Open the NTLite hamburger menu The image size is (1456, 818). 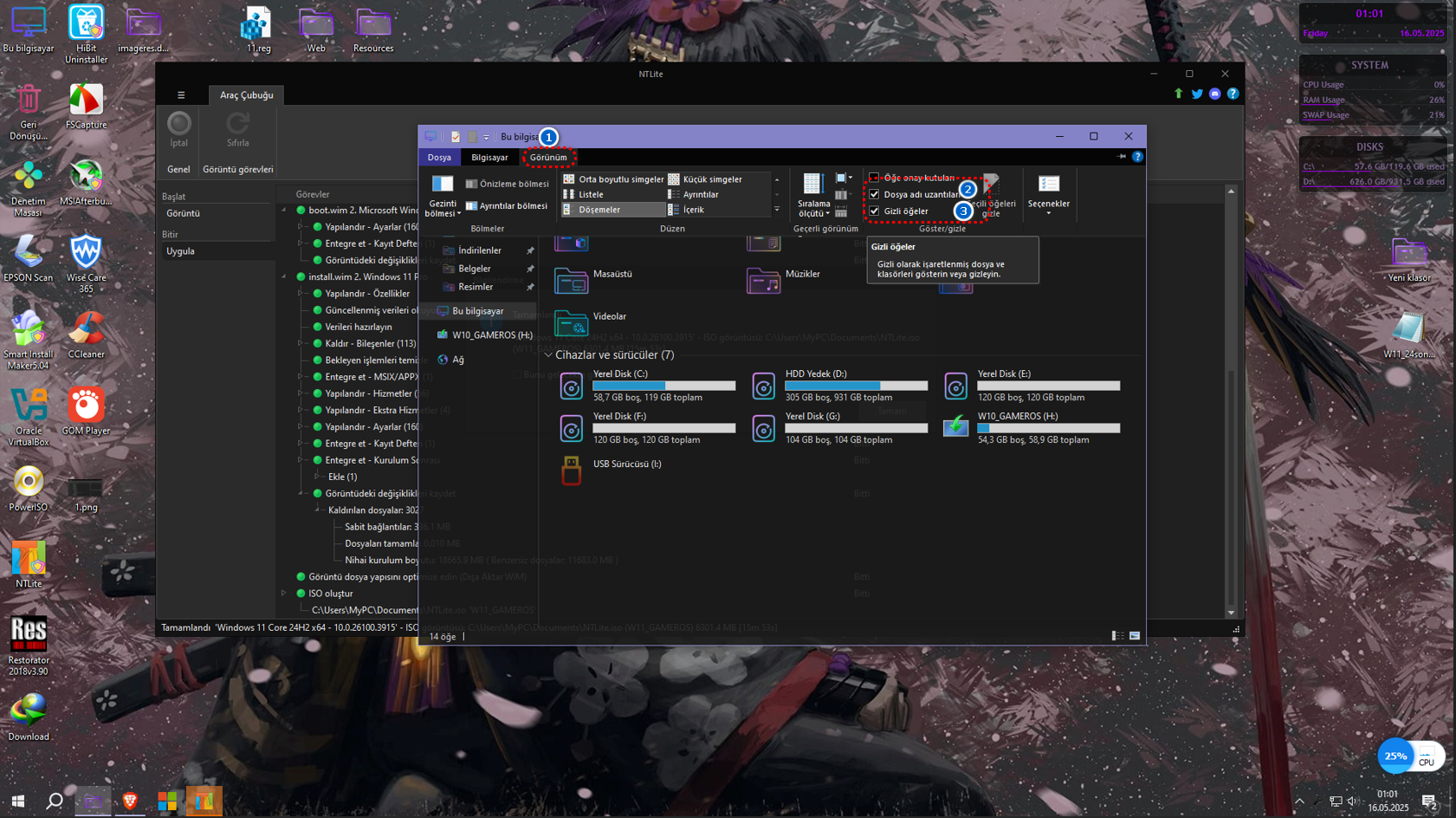(181, 95)
